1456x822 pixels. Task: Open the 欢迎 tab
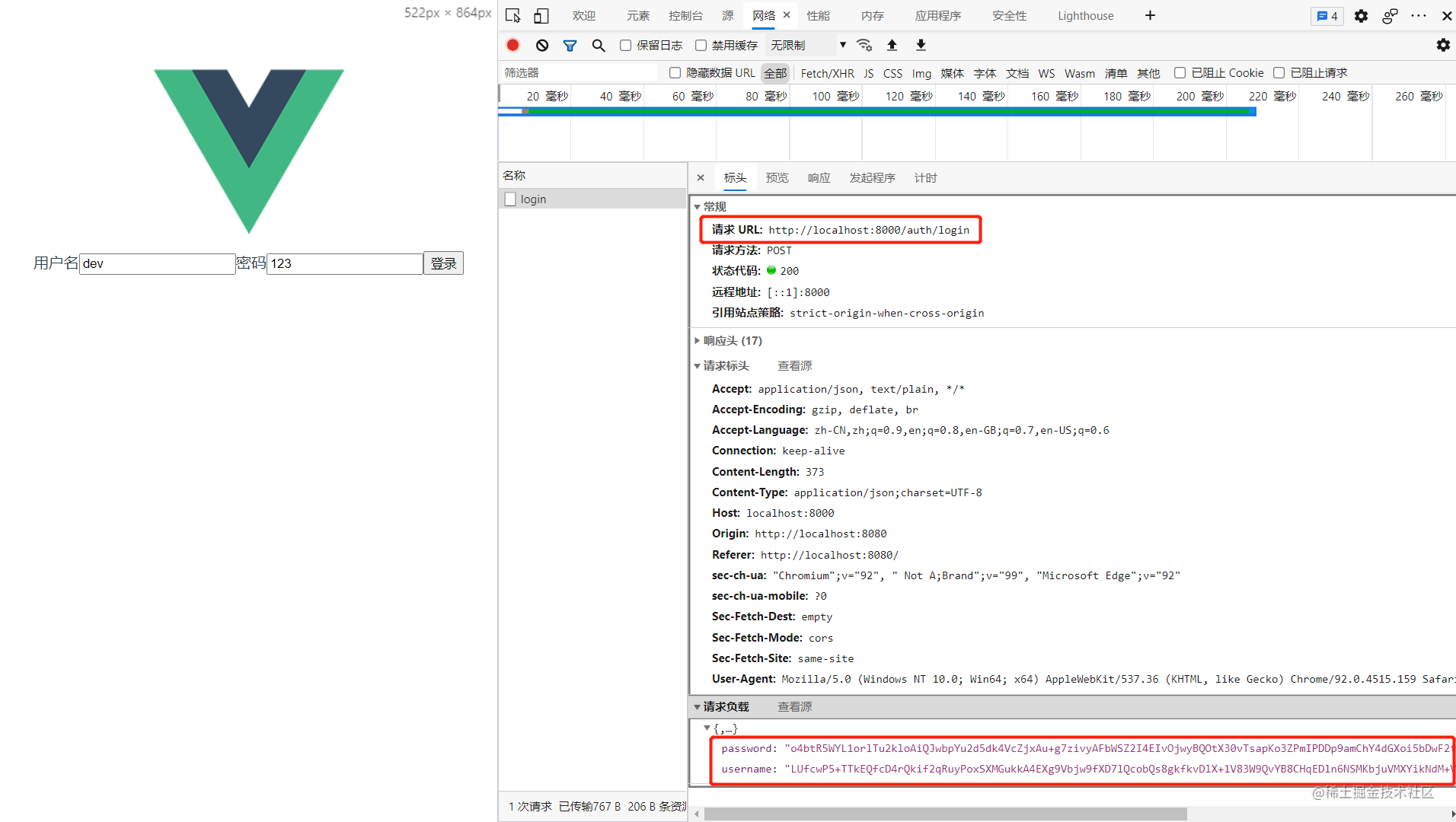pos(584,16)
